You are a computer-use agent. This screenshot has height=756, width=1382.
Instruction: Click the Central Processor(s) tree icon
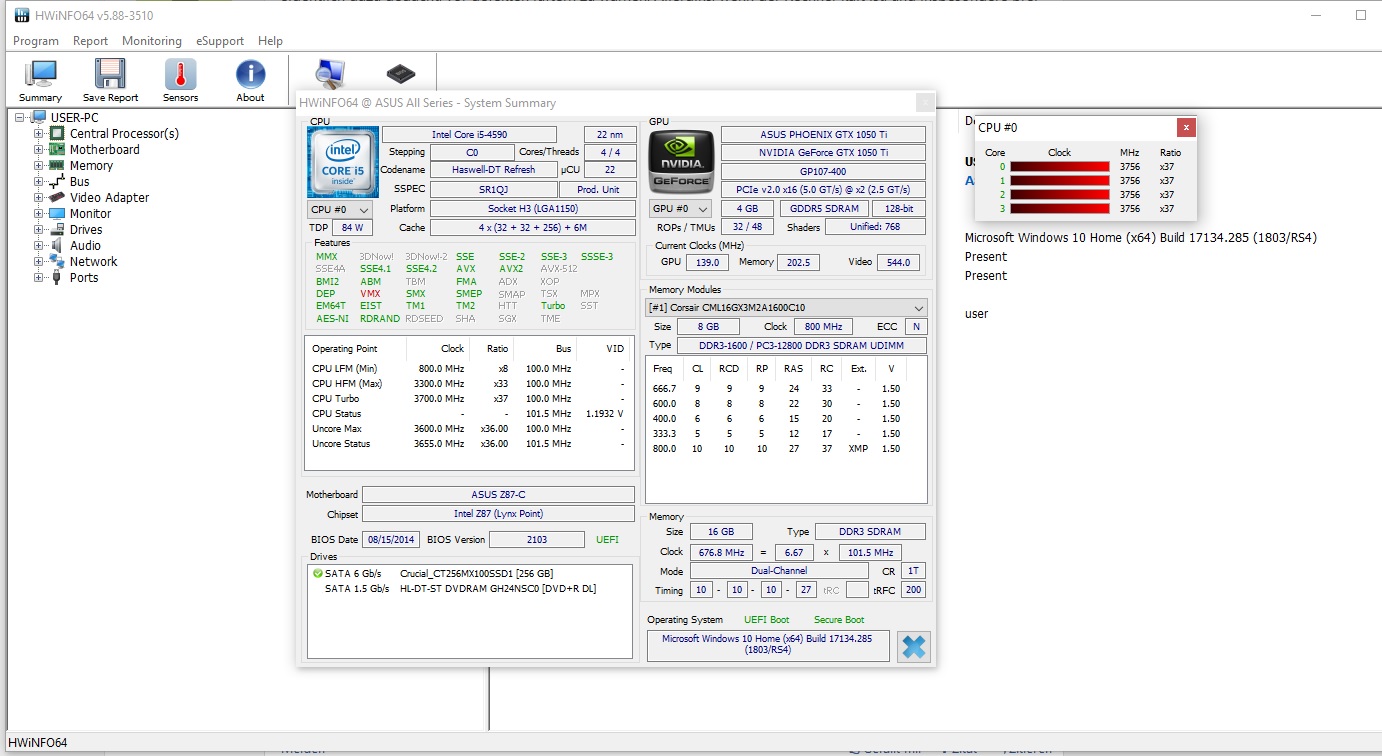(x=58, y=133)
